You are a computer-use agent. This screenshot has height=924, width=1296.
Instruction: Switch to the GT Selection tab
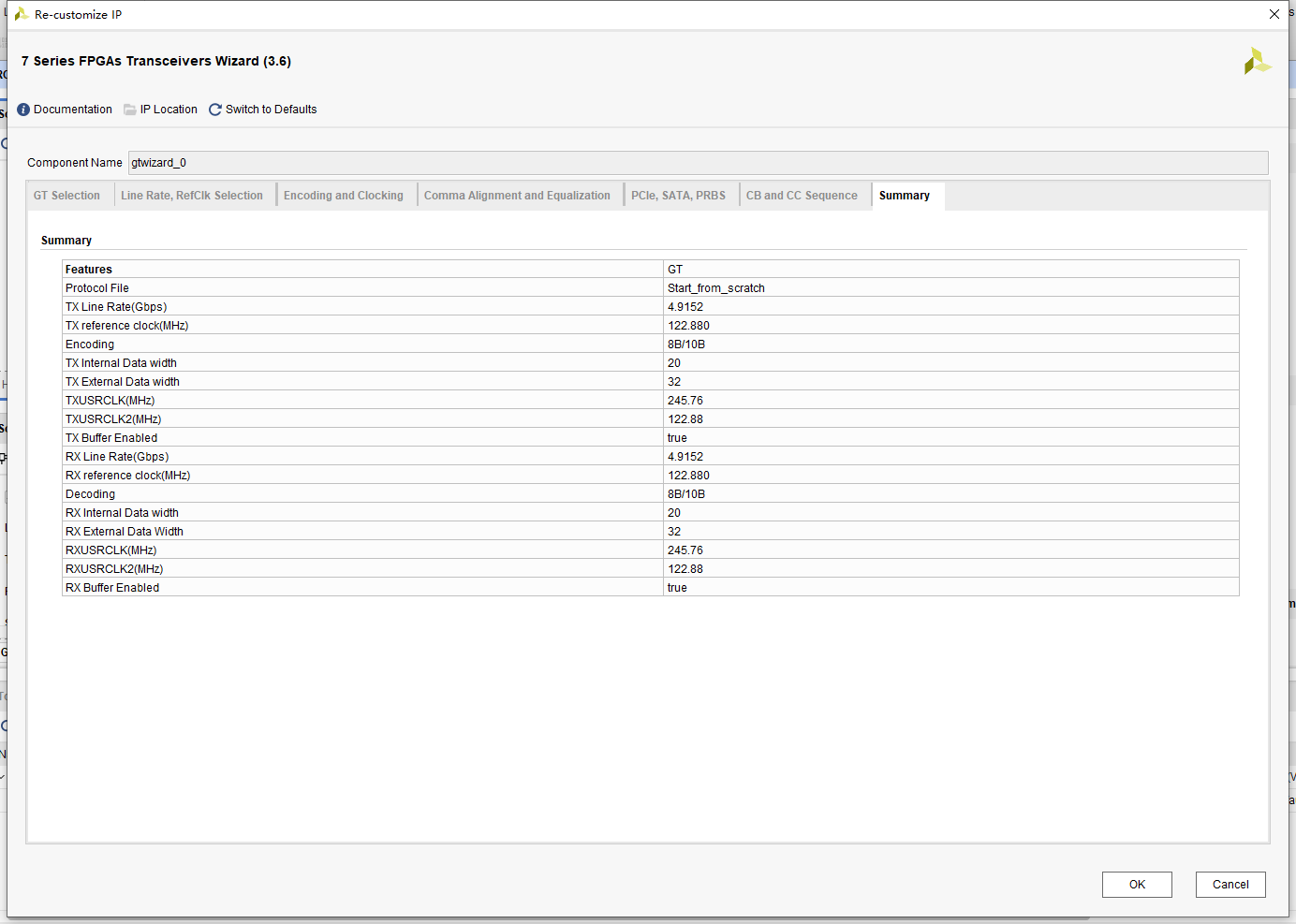67,196
